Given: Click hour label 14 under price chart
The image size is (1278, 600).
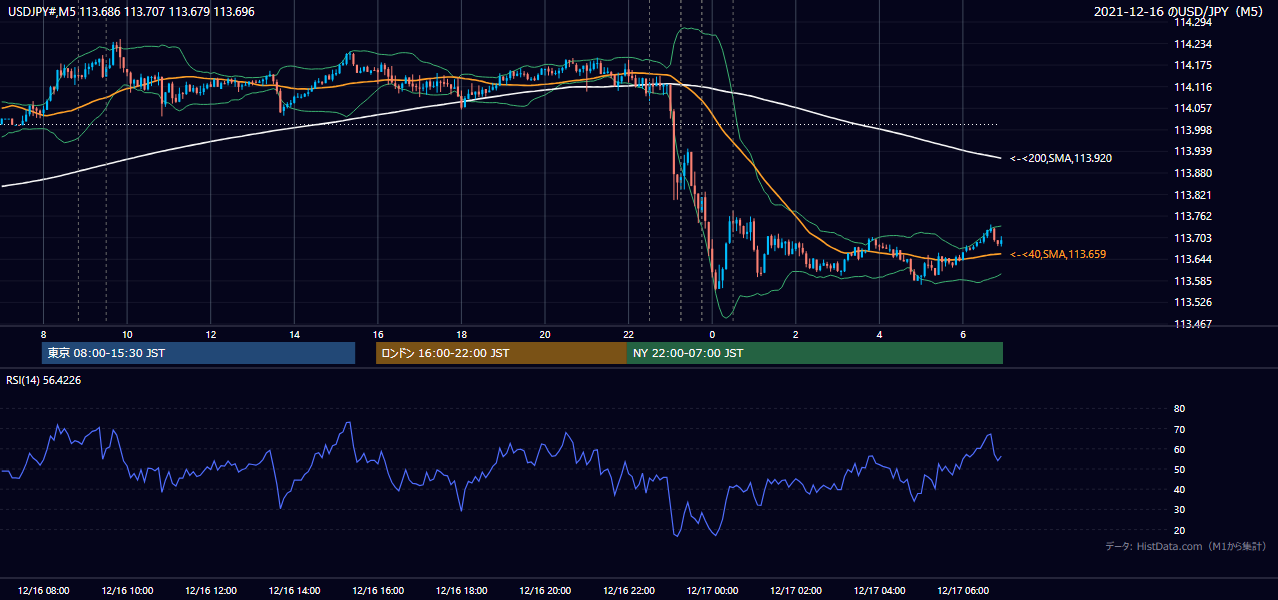Looking at the screenshot, I should [294, 333].
